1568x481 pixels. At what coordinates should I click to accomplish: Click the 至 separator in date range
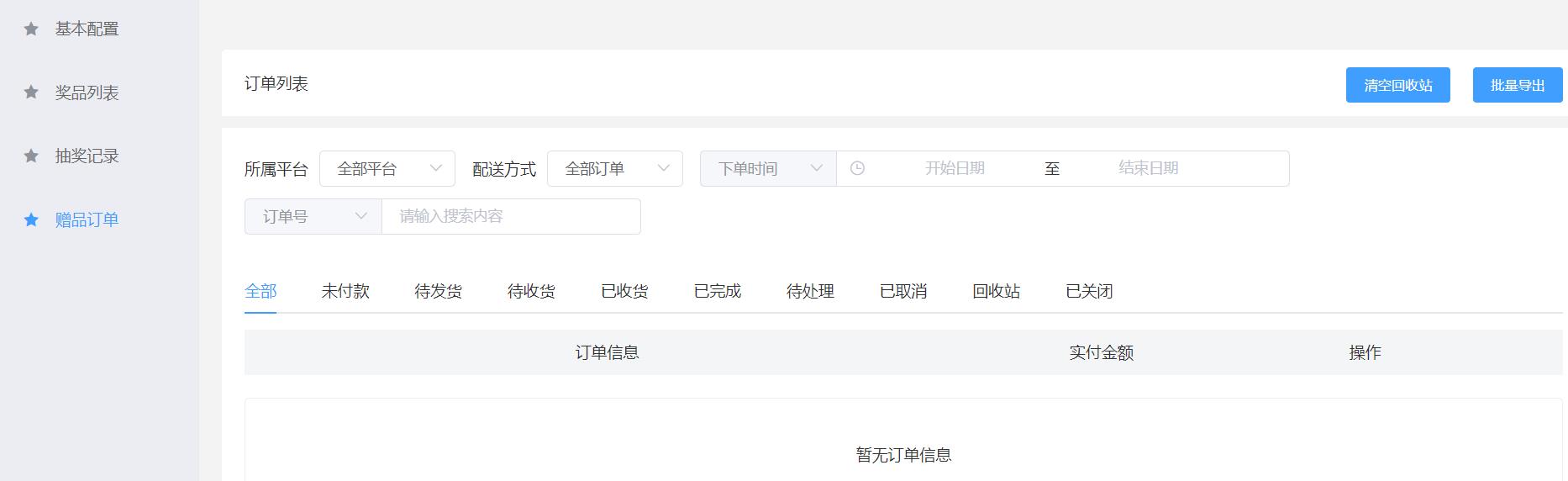coord(1052,168)
